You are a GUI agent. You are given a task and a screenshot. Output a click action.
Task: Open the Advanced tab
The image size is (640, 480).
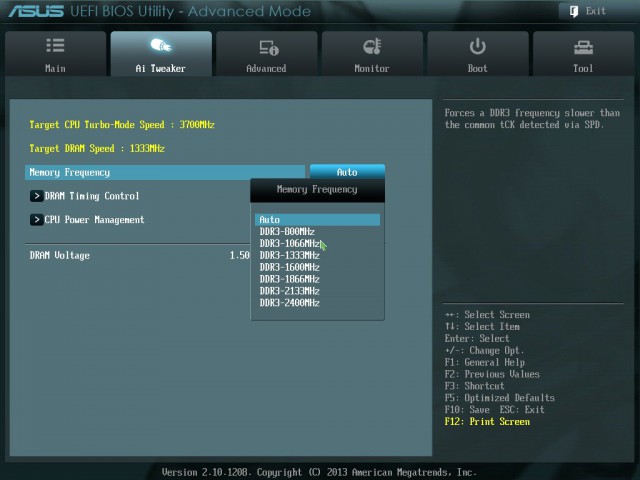click(267, 53)
